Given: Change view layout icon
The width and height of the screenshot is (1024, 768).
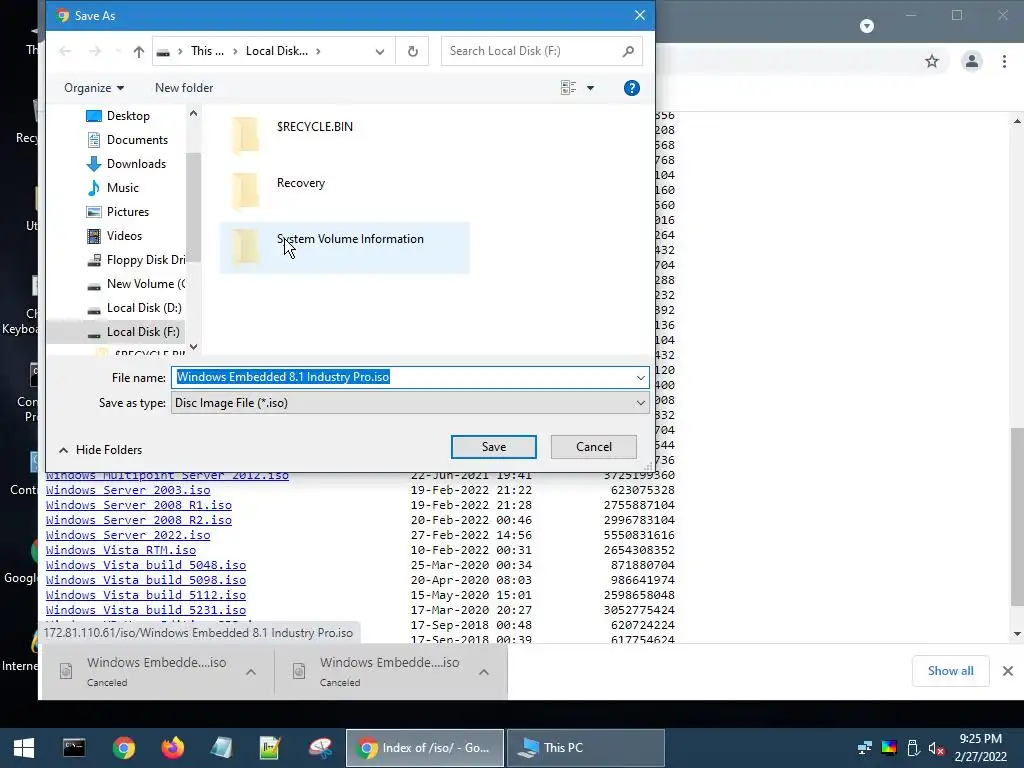Looking at the screenshot, I should (x=568, y=88).
